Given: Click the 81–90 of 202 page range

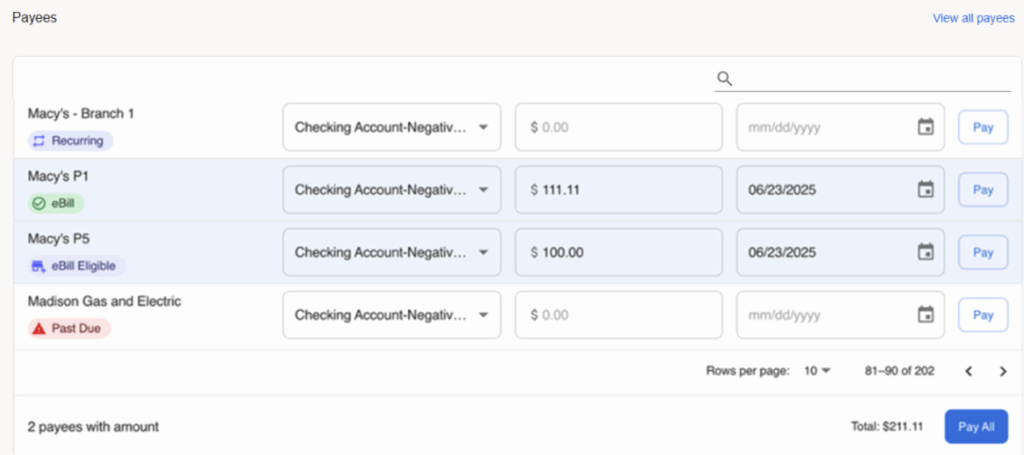Looking at the screenshot, I should pos(899,371).
